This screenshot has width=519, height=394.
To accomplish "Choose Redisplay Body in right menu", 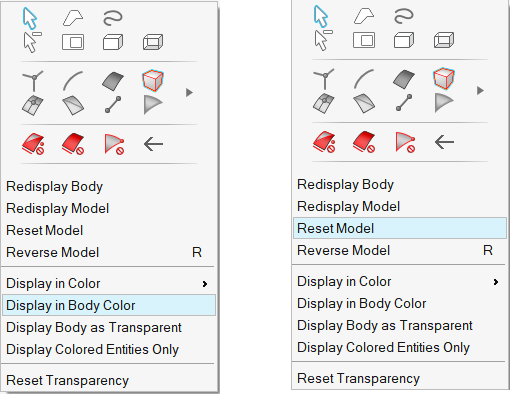I will 400,184.
